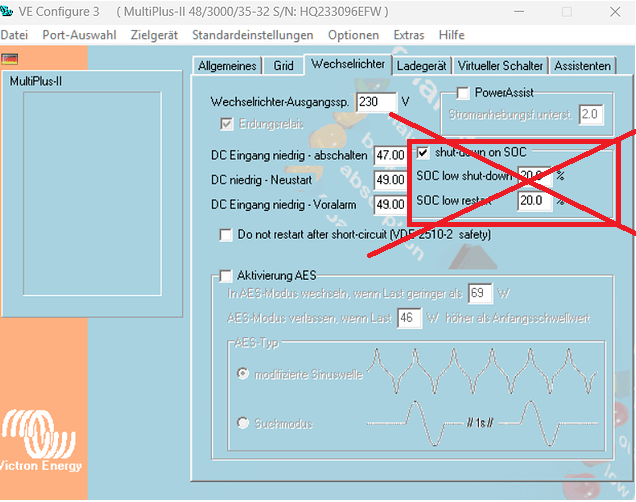Click the empty MultiPlus-II device list box

92,194
